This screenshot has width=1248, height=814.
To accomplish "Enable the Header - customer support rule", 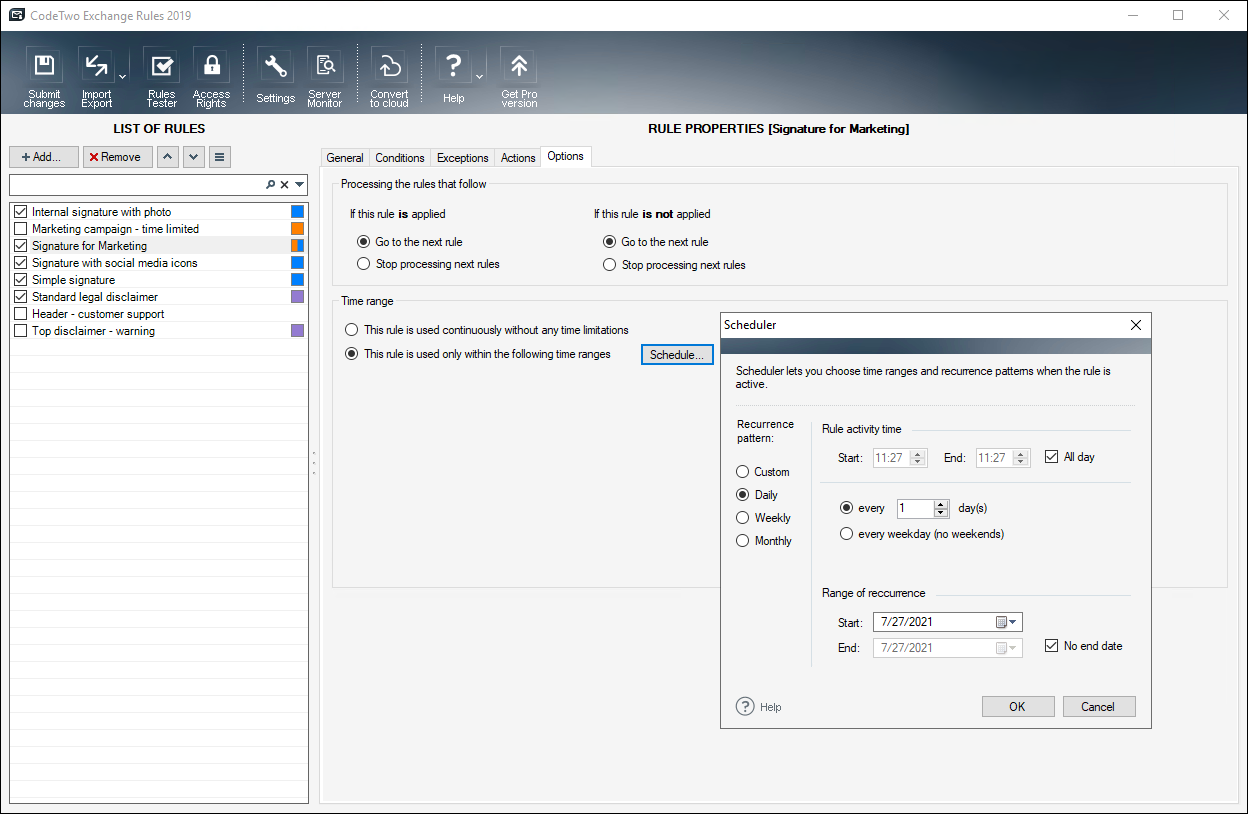I will tap(20, 314).
